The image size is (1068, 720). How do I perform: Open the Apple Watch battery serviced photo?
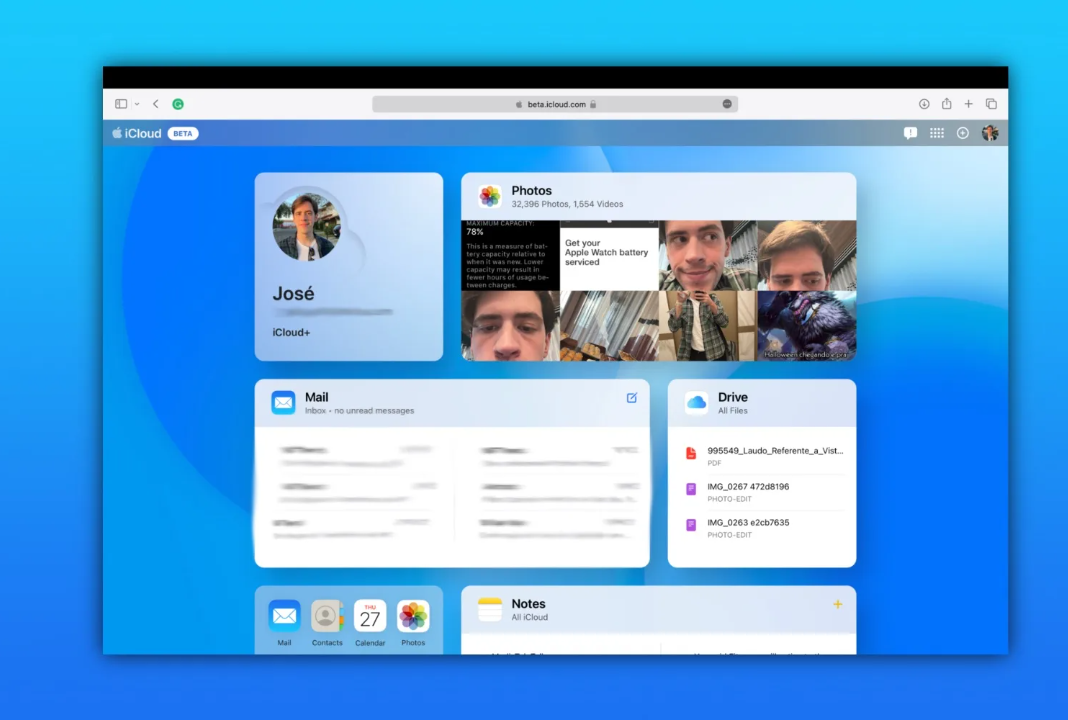[x=609, y=255]
